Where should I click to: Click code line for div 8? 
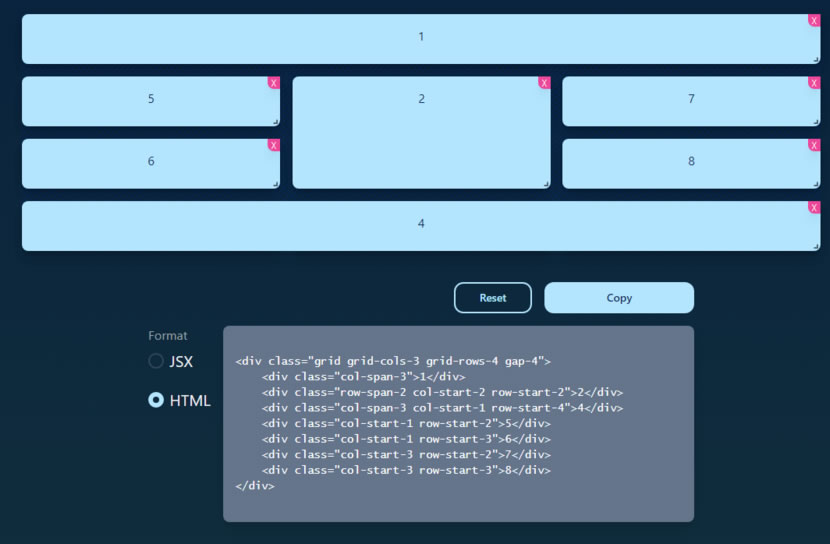(x=406, y=470)
